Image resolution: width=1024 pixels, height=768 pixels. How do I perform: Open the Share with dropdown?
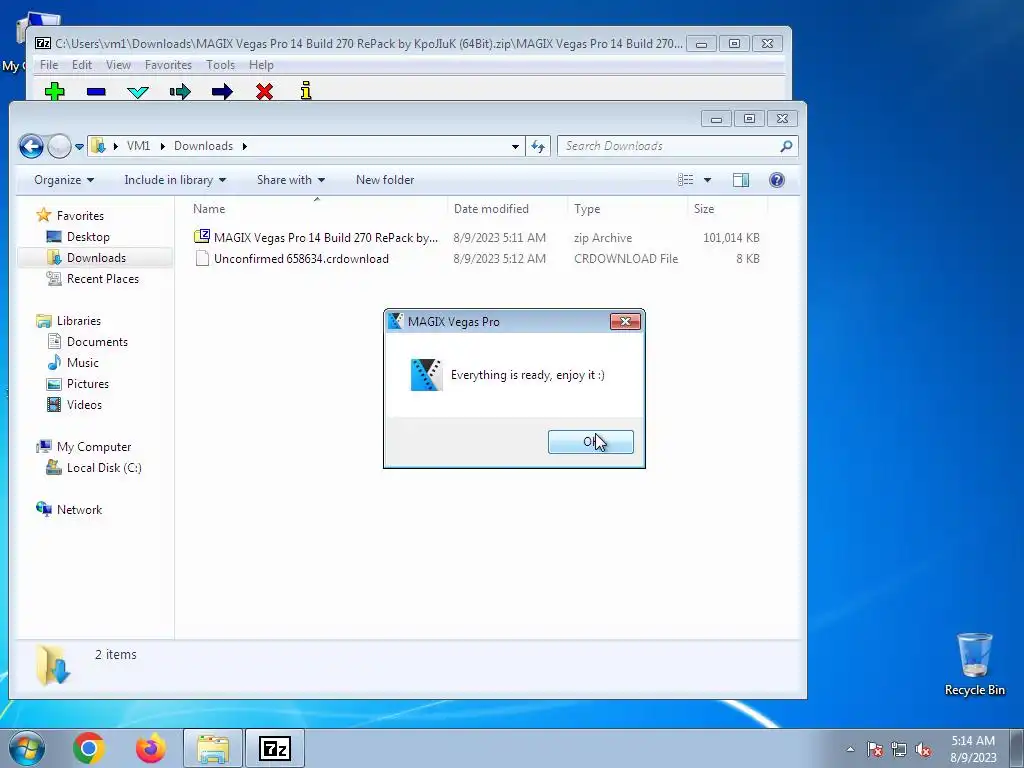pos(291,180)
